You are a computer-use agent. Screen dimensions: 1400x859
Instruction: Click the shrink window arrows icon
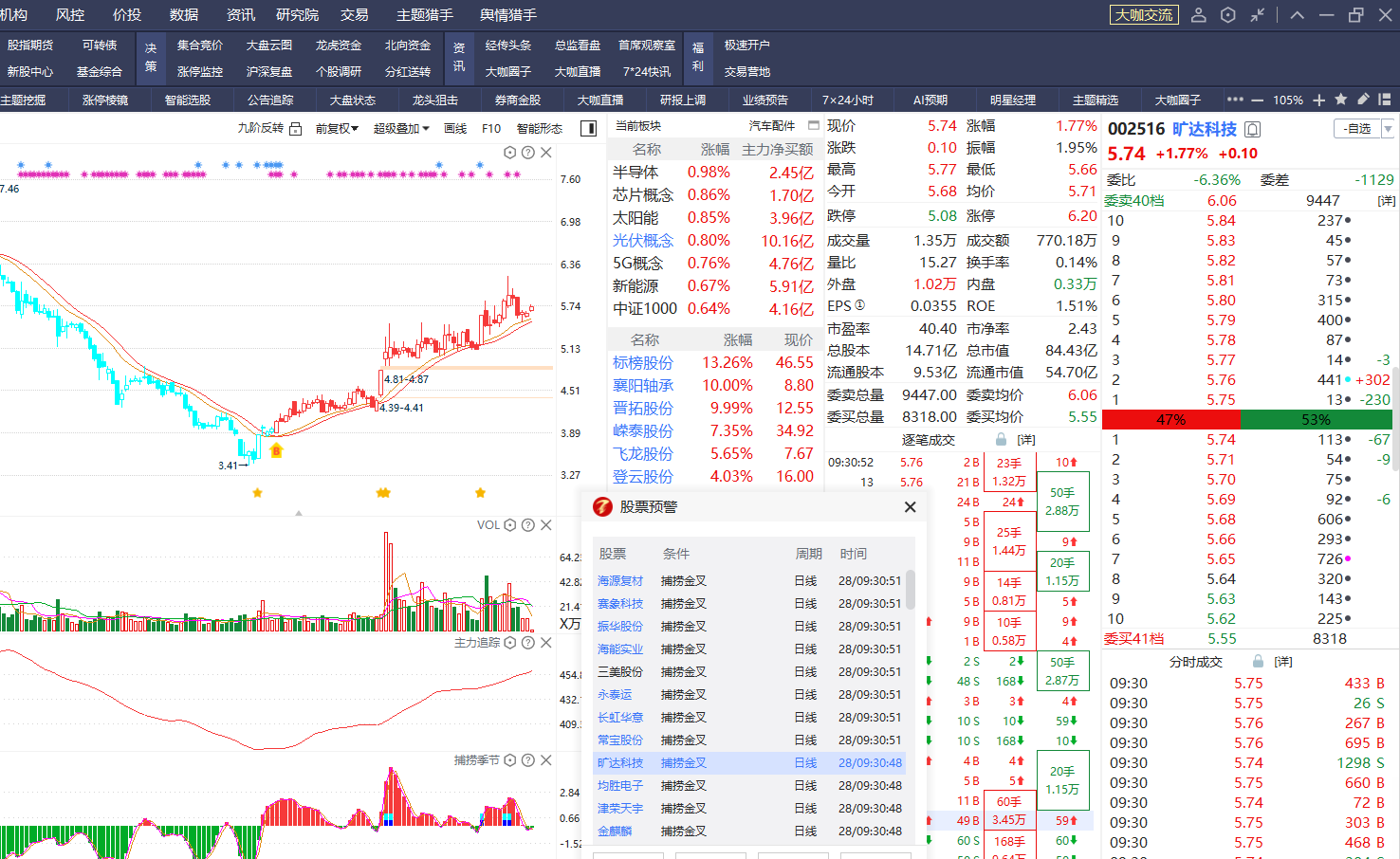1258,15
